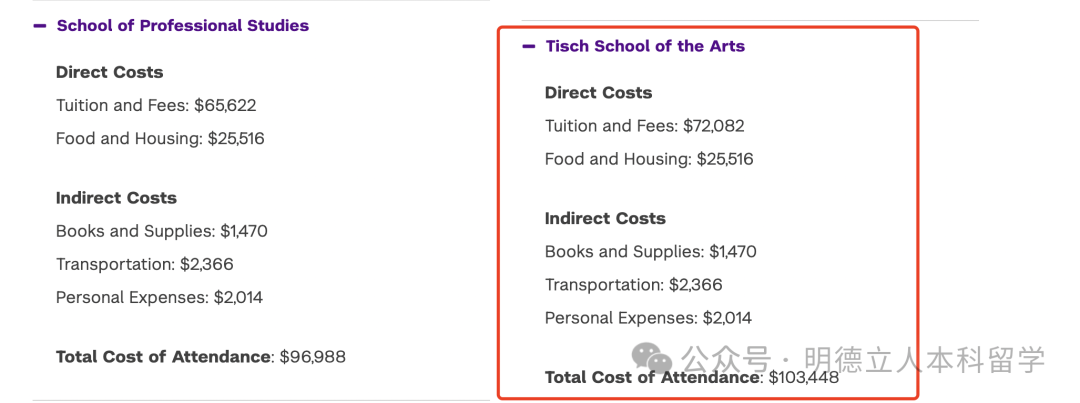This screenshot has width=1080, height=403.
Task: Collapse the School of Professional Studies minus icon
Action: click(x=40, y=26)
